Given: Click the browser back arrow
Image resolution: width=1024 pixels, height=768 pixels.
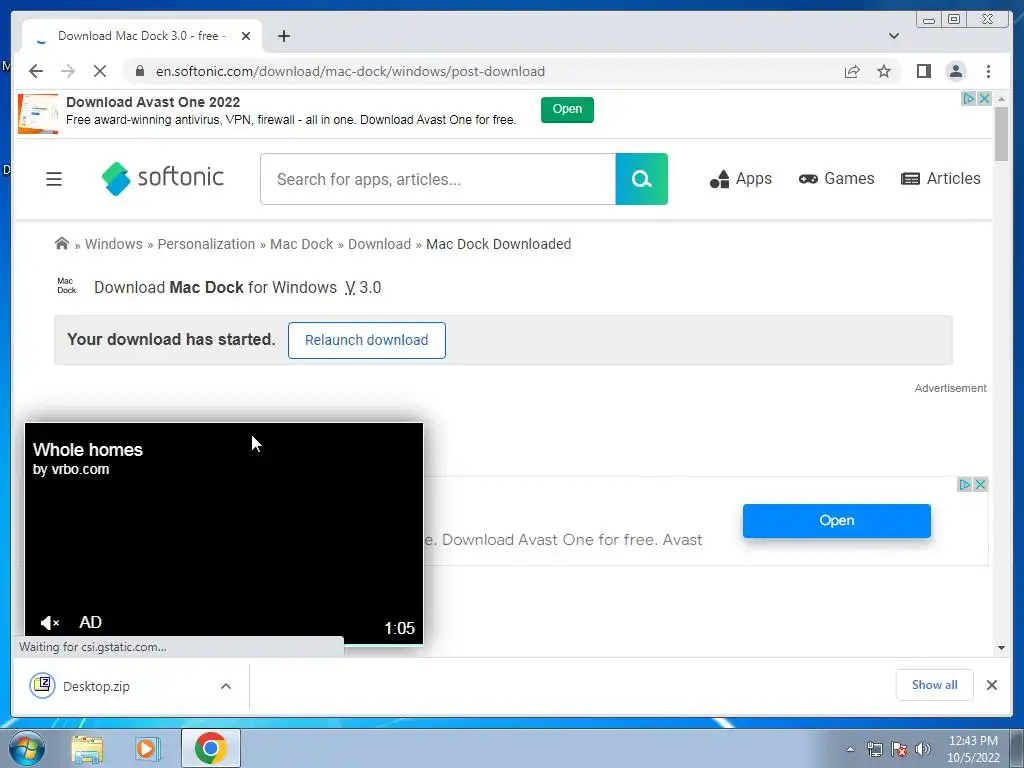Looking at the screenshot, I should [x=36, y=71].
